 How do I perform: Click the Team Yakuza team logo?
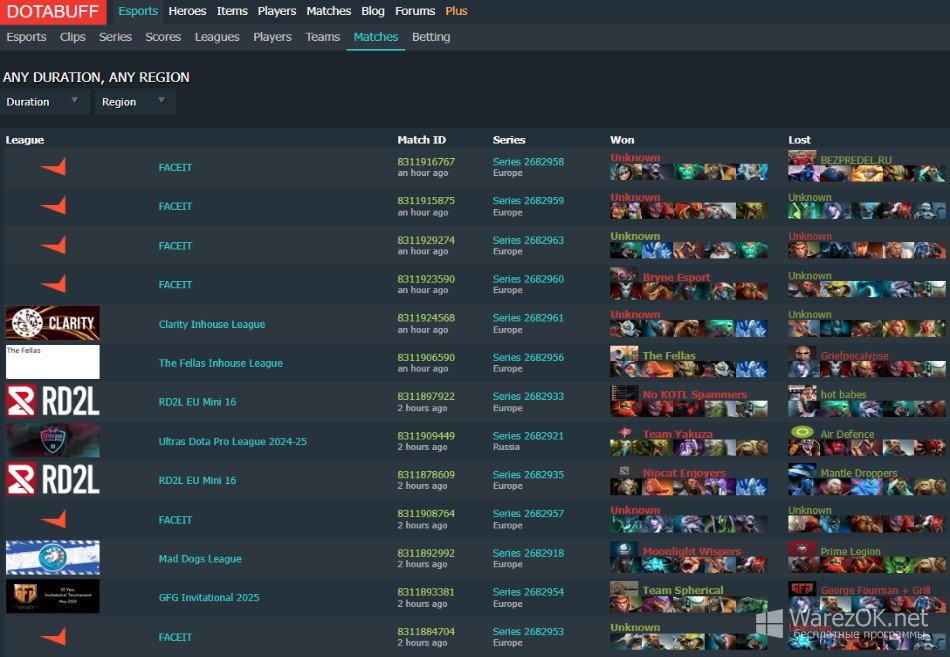pos(624,432)
